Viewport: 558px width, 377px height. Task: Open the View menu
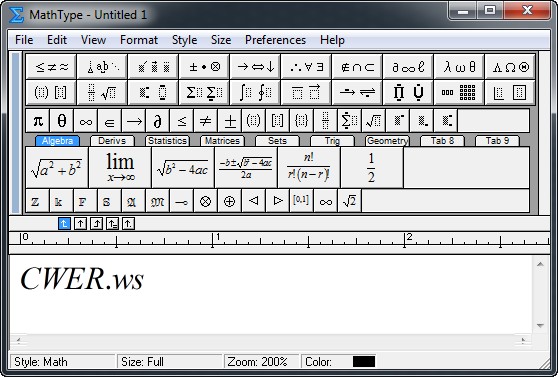point(93,40)
